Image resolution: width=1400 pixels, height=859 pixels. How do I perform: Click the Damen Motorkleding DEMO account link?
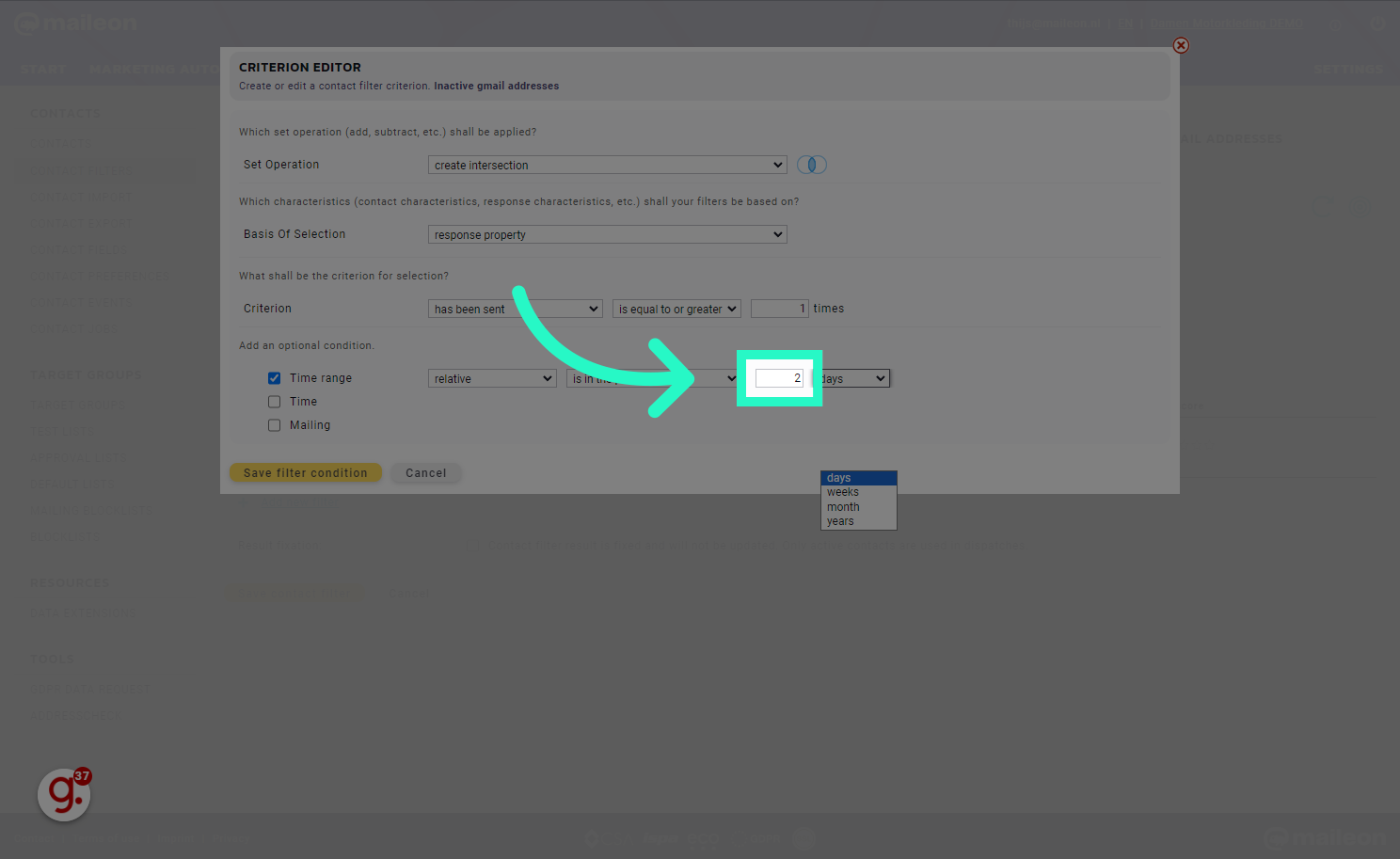pyautogui.click(x=1227, y=24)
